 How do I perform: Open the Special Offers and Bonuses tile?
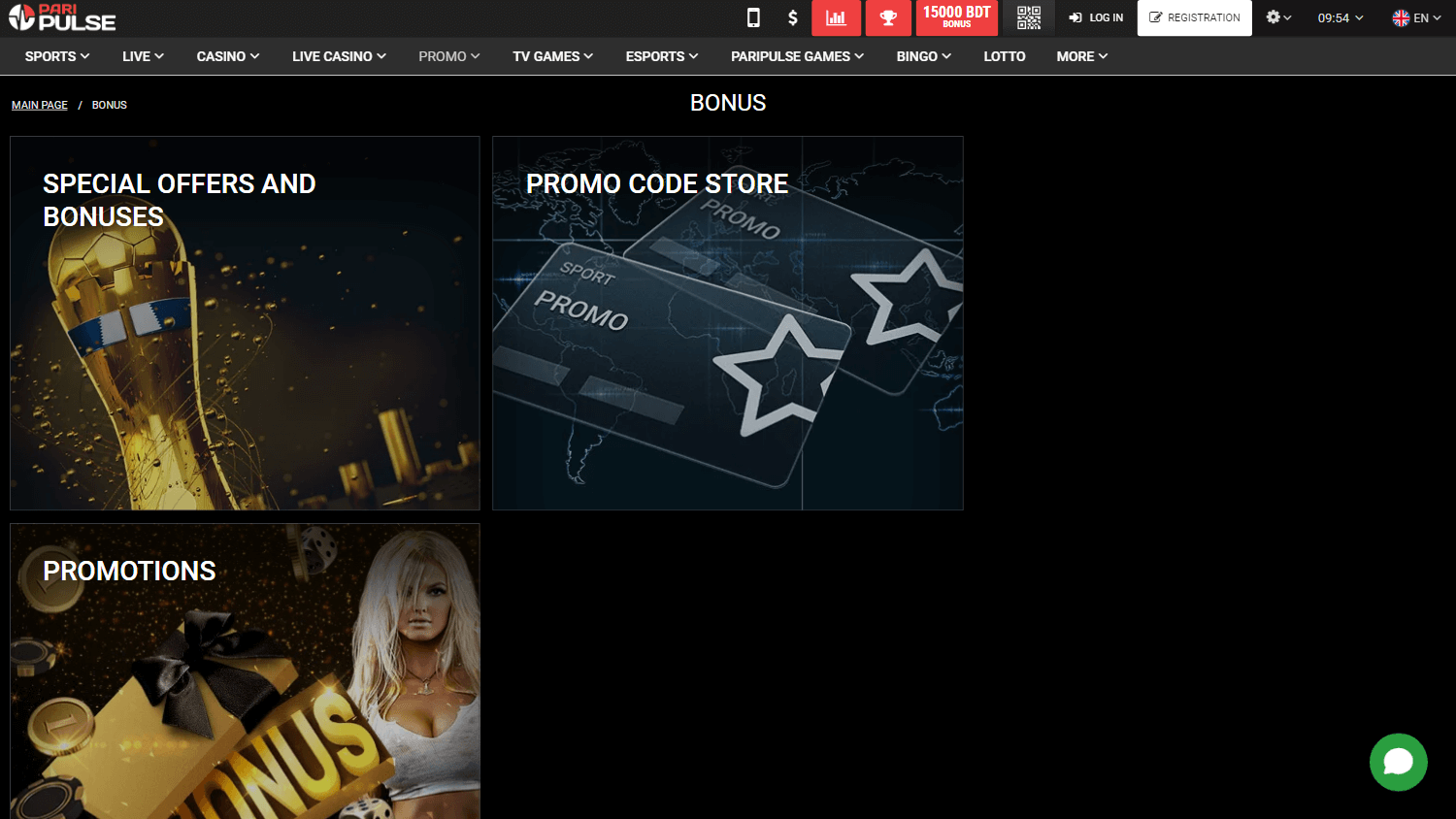[245, 323]
